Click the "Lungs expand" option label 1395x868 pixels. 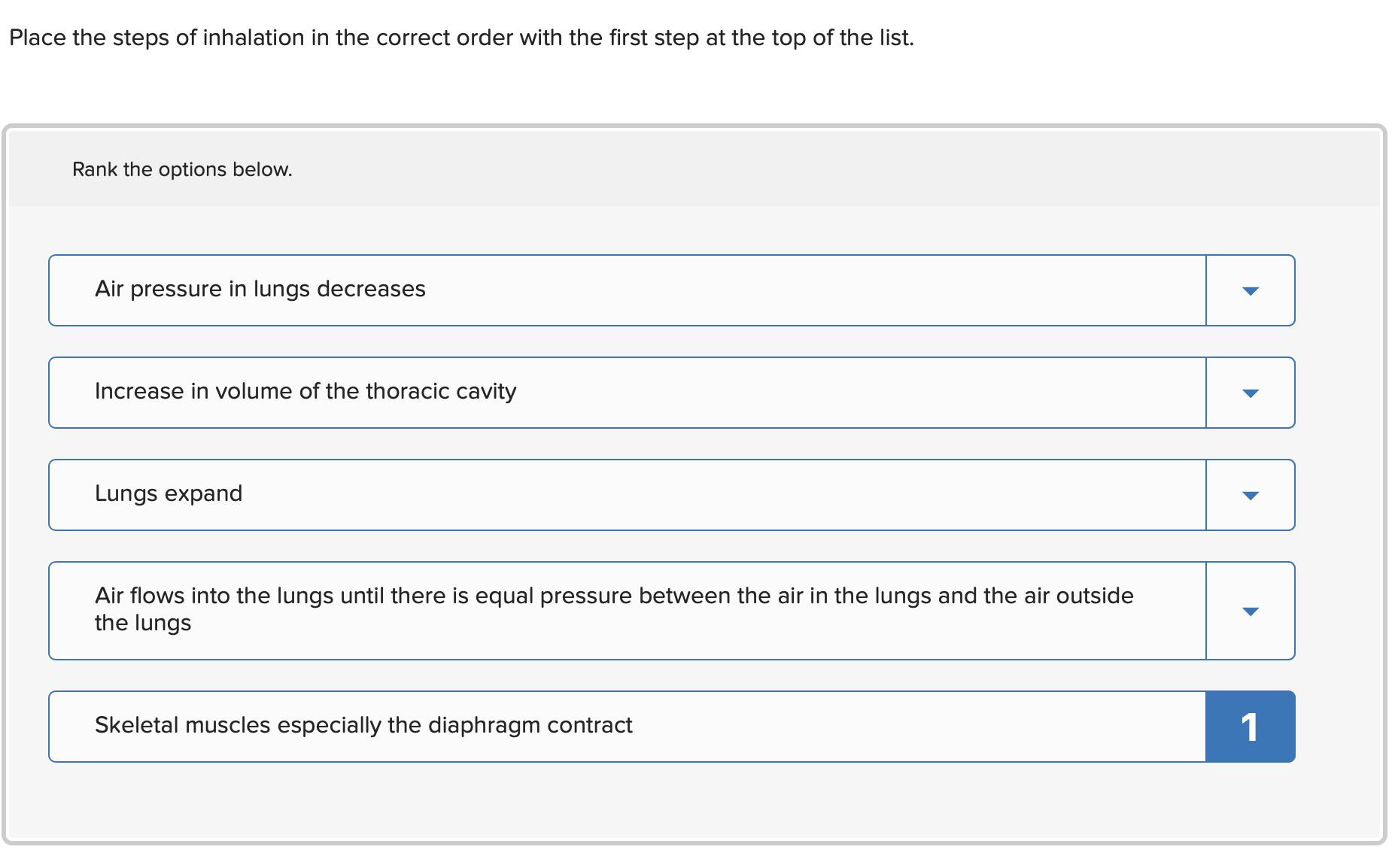pyautogui.click(x=169, y=494)
